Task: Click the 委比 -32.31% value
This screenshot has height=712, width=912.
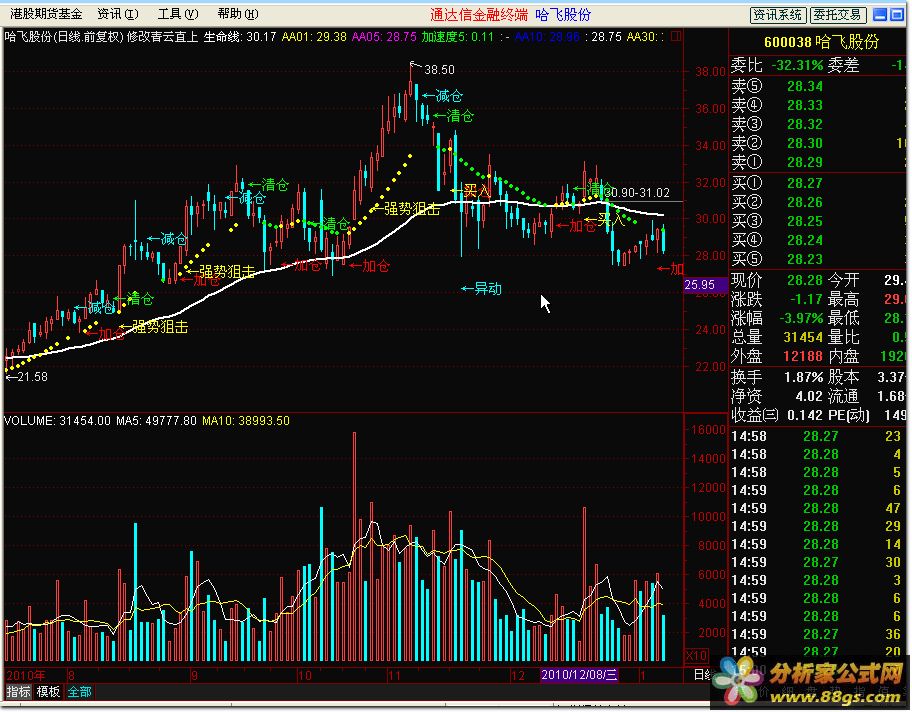Action: coord(797,66)
